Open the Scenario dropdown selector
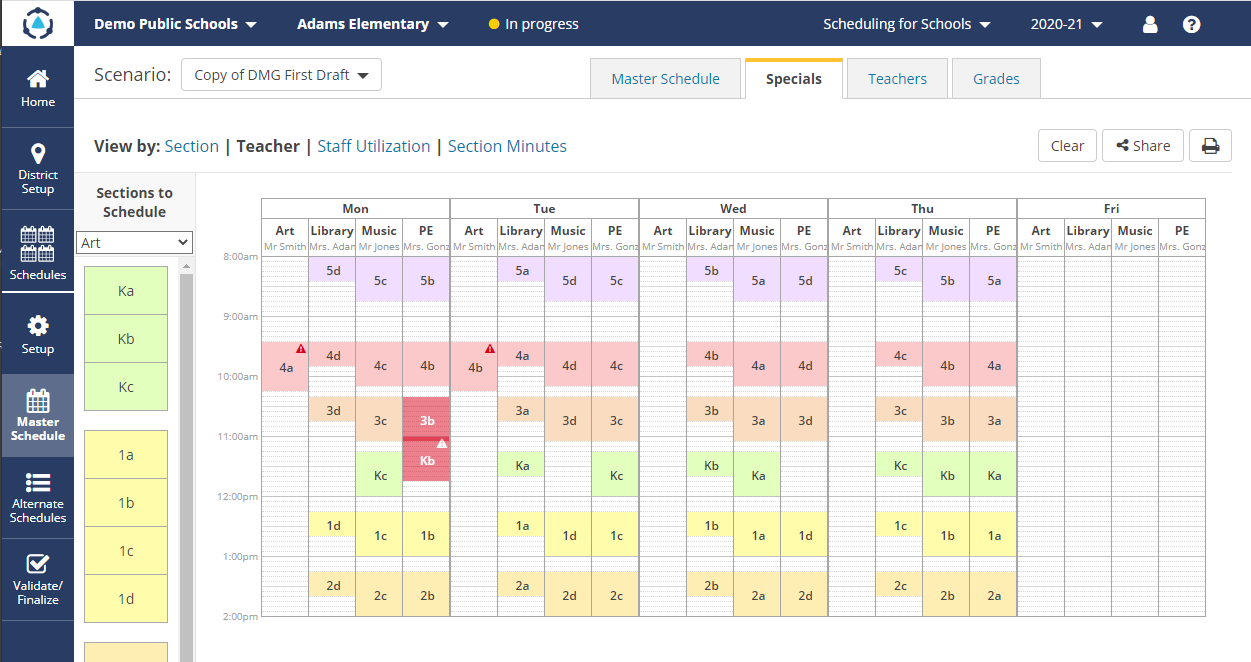 (281, 75)
